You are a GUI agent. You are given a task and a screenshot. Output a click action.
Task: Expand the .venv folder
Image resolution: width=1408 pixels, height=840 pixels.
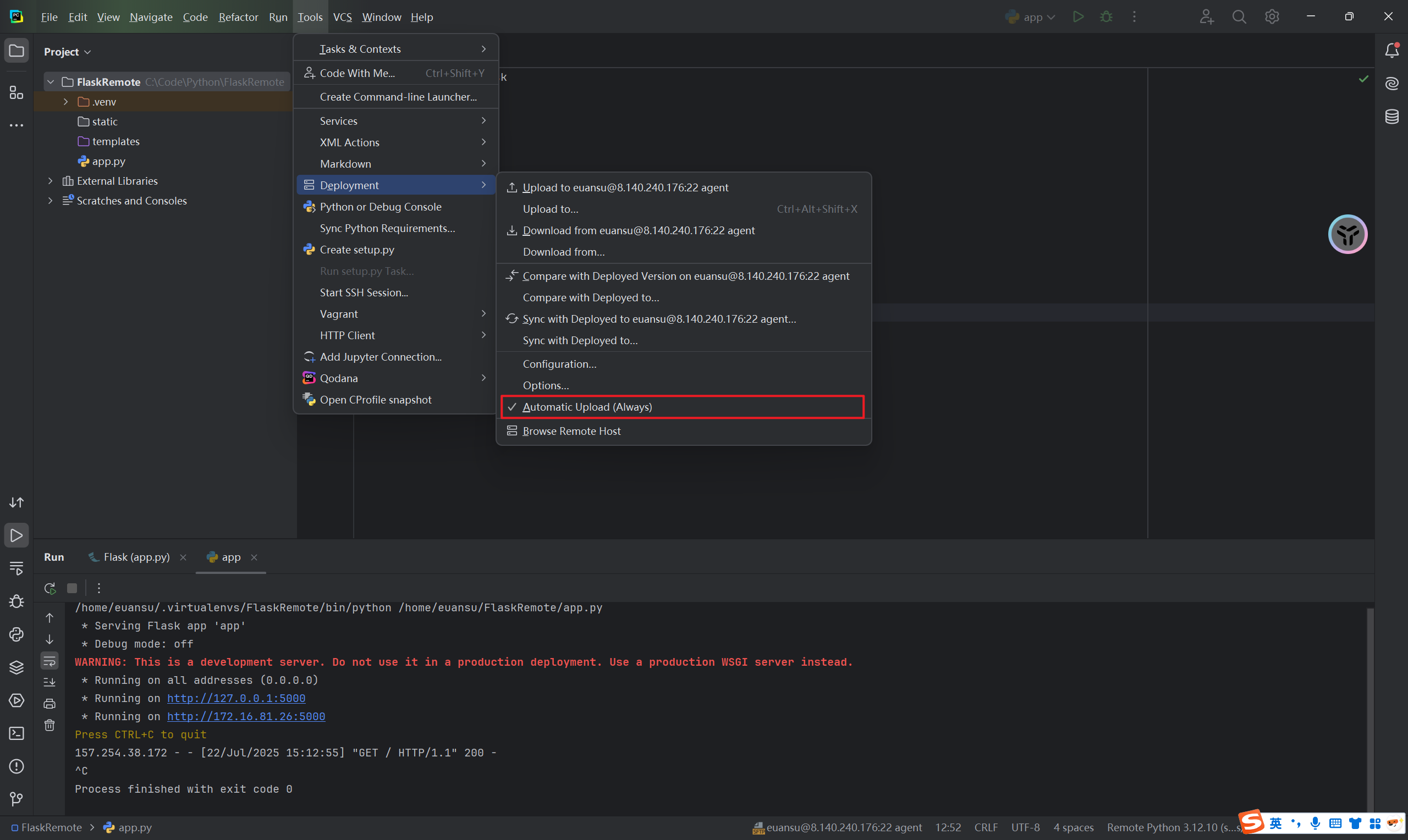coord(65,102)
